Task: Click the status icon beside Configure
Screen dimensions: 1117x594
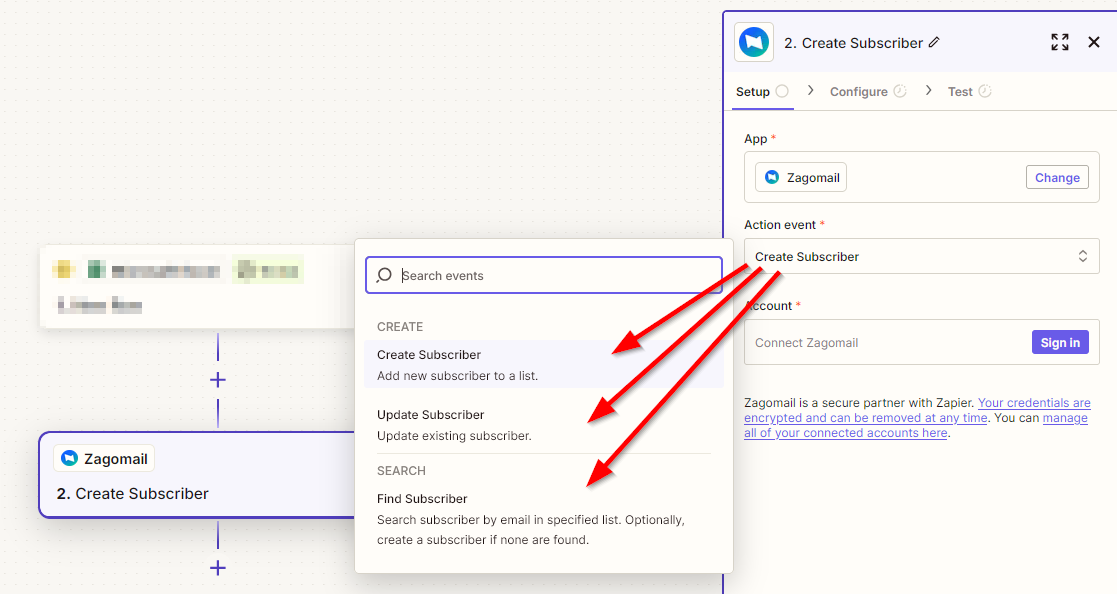Action: coord(900,91)
